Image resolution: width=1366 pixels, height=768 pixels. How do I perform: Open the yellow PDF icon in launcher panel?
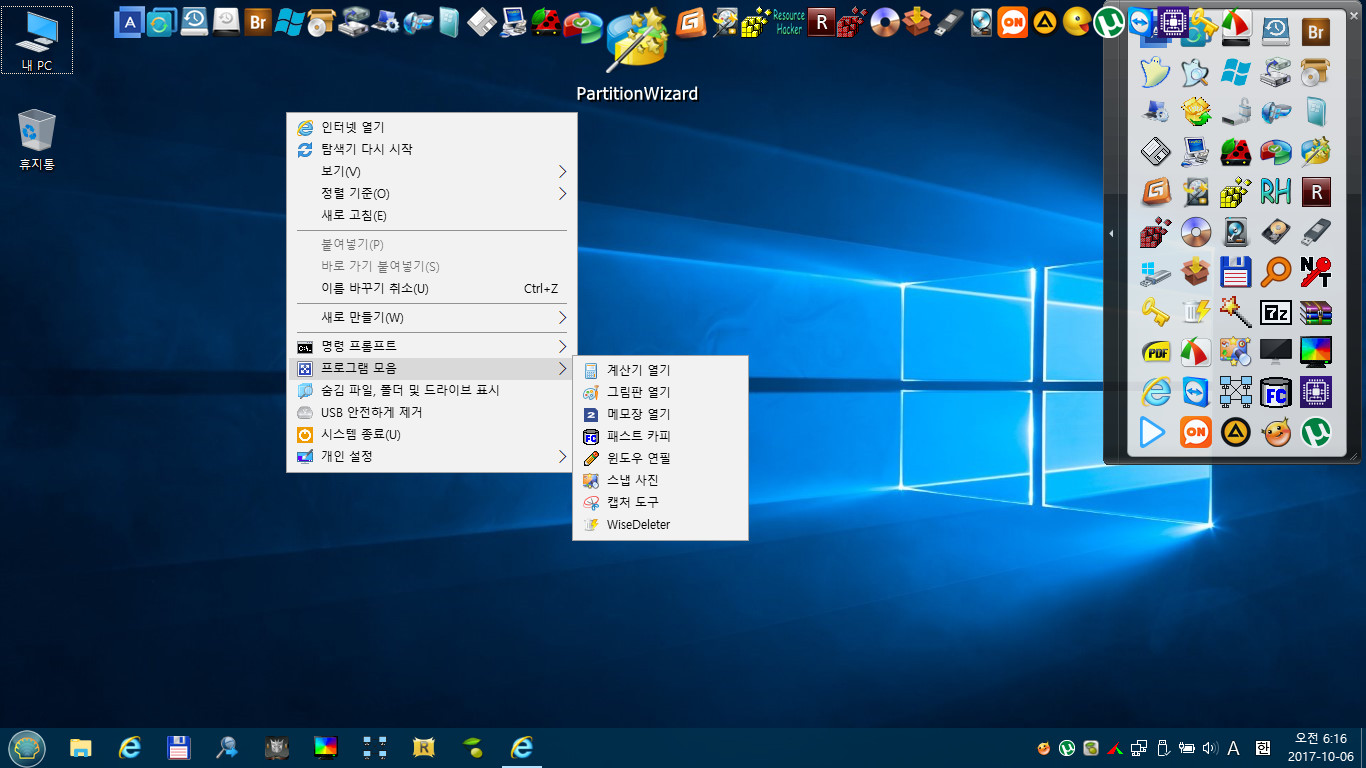(1156, 352)
